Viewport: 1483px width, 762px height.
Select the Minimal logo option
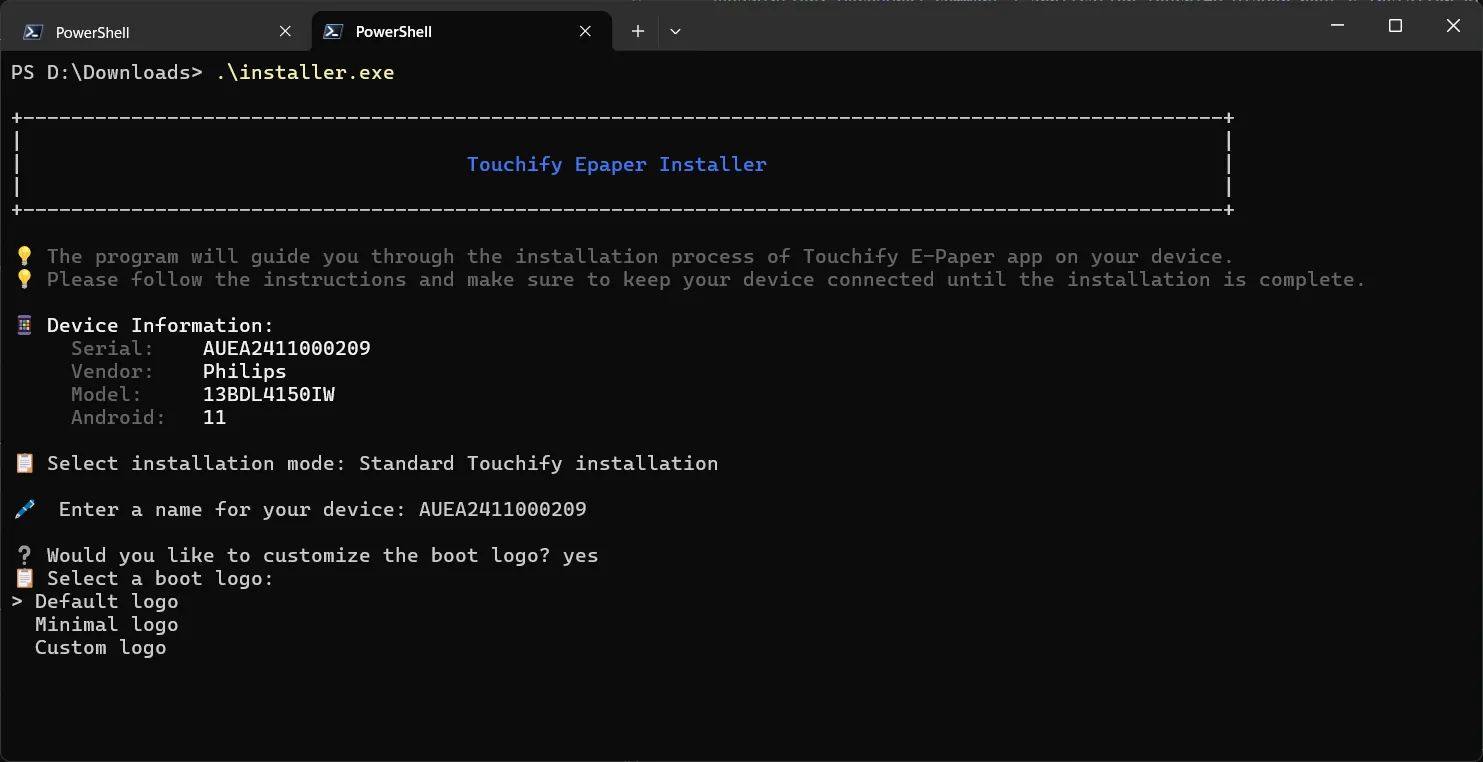[x=107, y=625]
